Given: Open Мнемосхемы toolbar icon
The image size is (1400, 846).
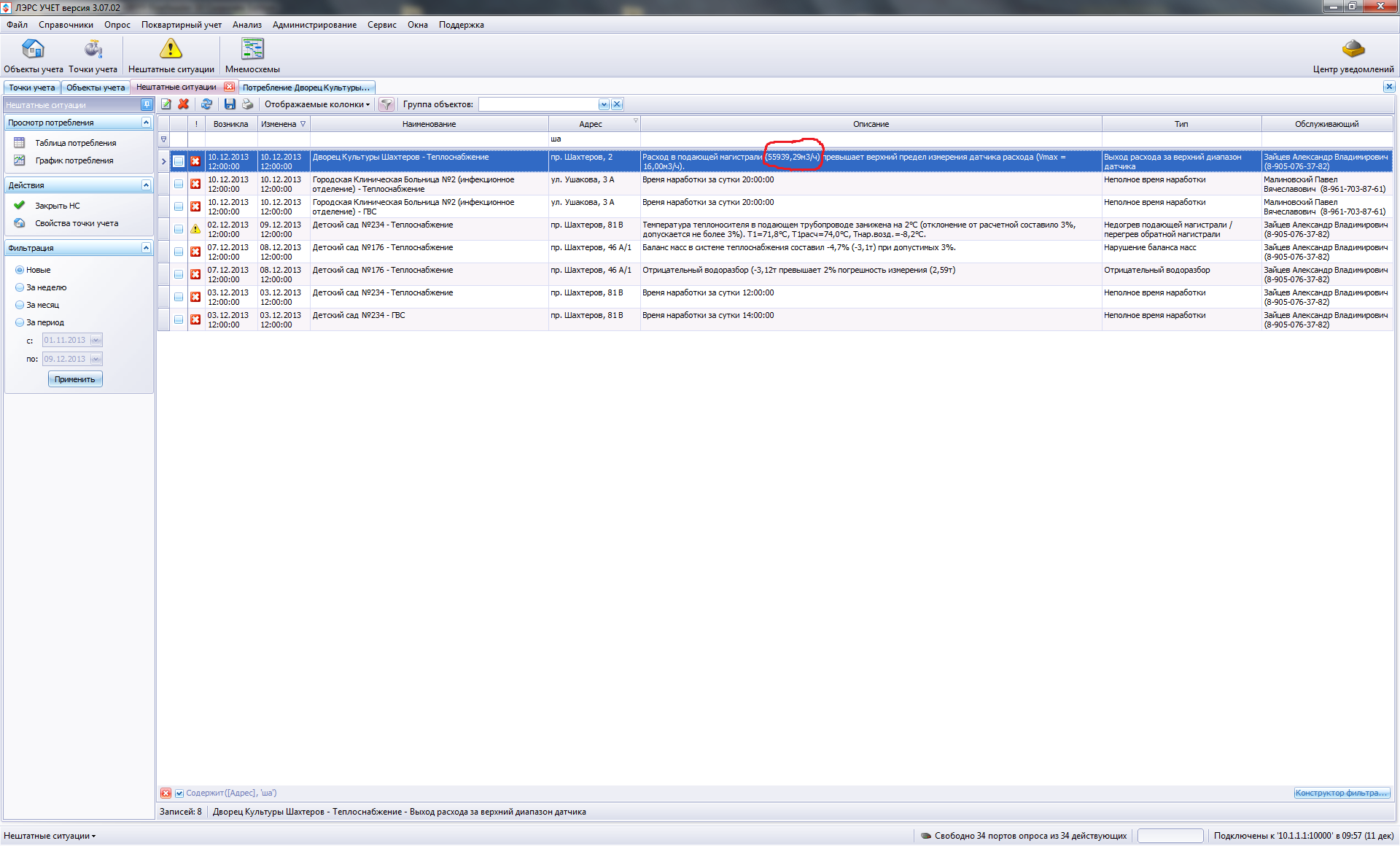Looking at the screenshot, I should point(252,55).
